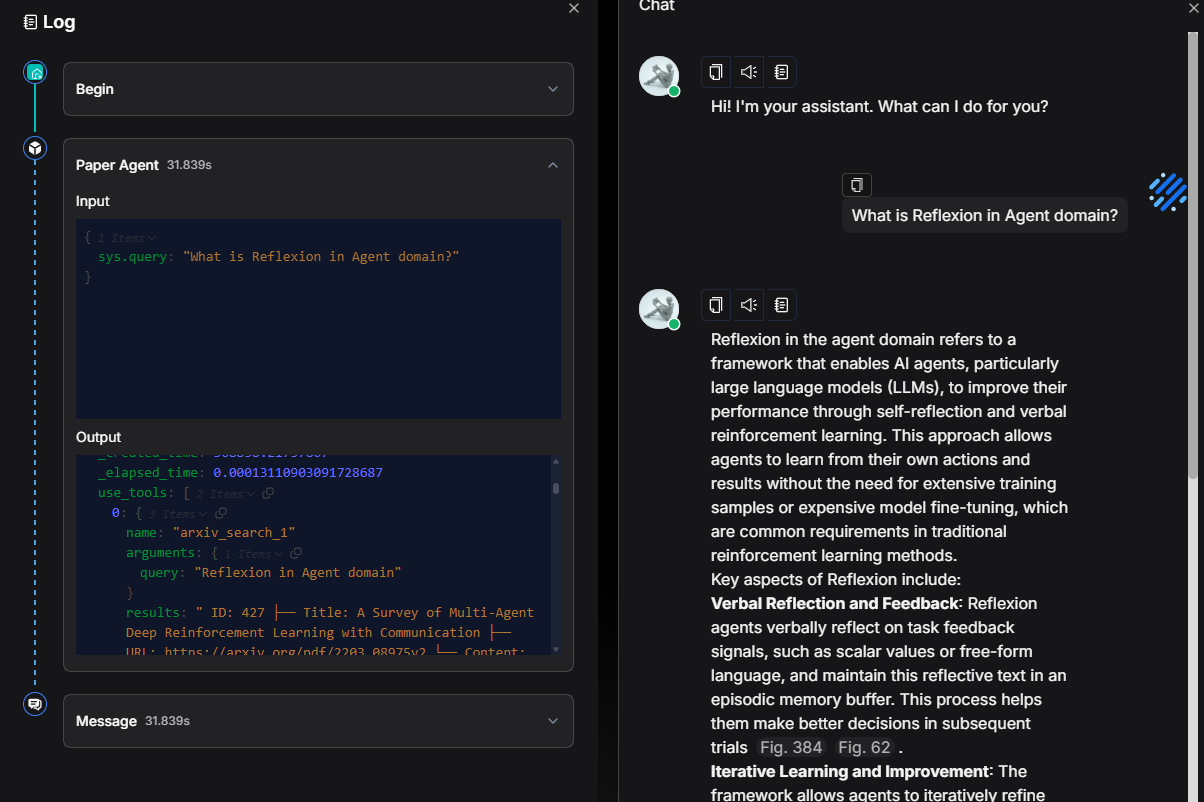
Task: Collapse the Input JSON '1 Items' object
Action: pyautogui.click(x=151, y=238)
